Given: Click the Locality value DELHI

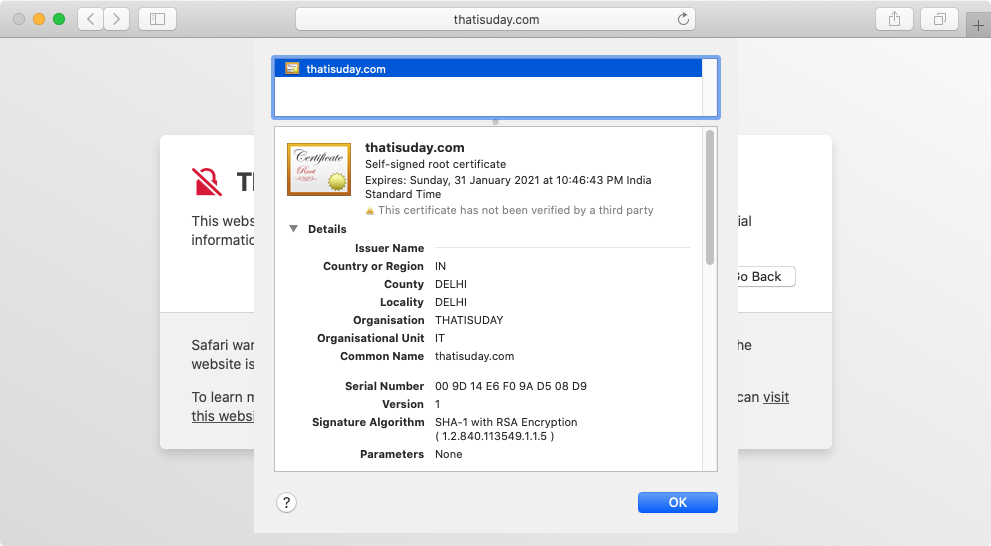Looking at the screenshot, I should click(x=451, y=303).
